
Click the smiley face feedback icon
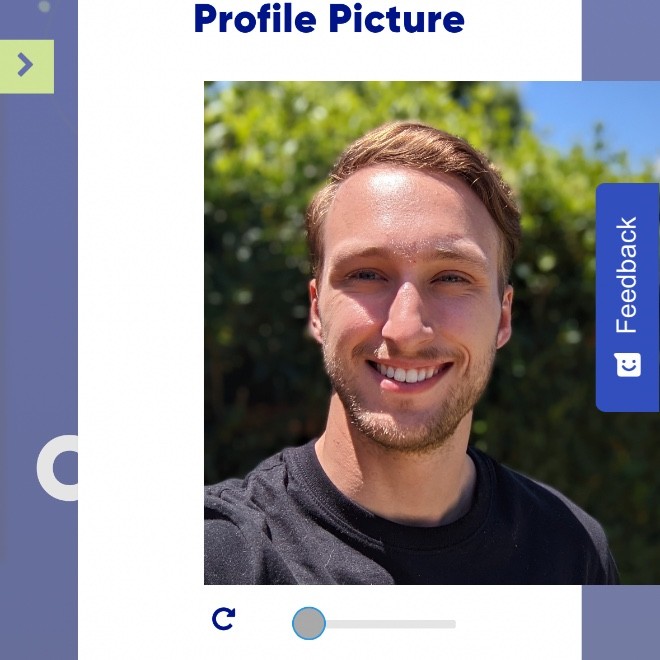pos(628,365)
